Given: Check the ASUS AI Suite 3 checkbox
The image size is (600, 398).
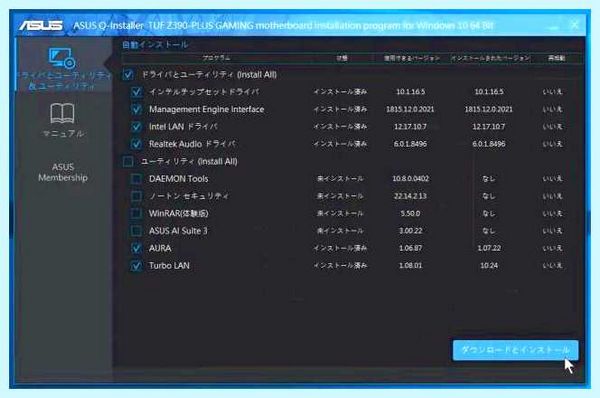Looking at the screenshot, I should point(136,231).
